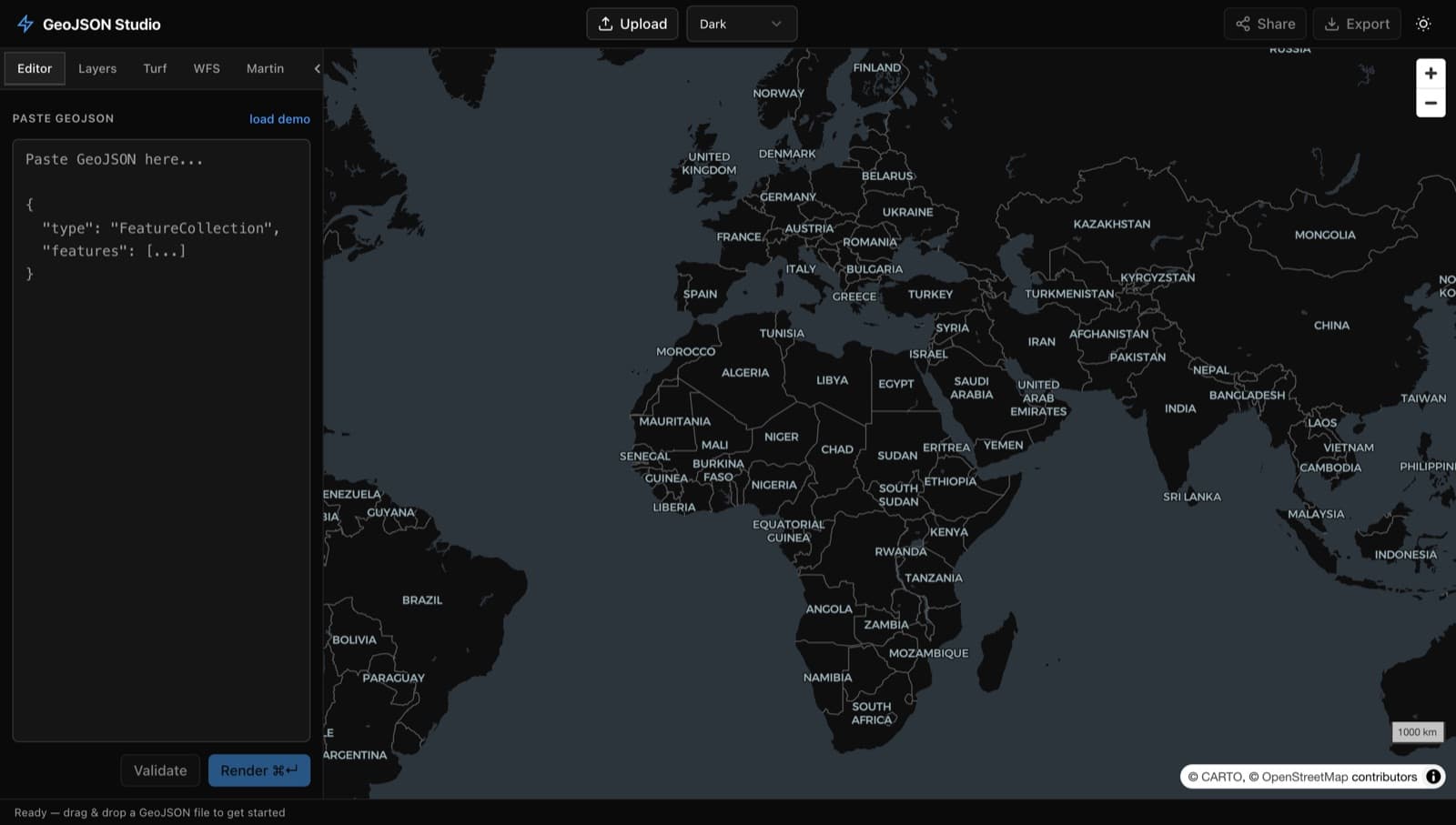Click the 1000 km scale bar

[x=1417, y=731]
